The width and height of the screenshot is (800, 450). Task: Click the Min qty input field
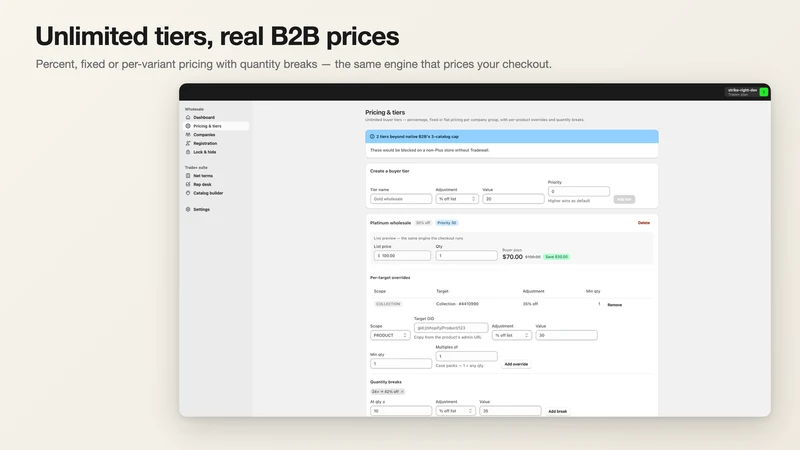(401, 364)
